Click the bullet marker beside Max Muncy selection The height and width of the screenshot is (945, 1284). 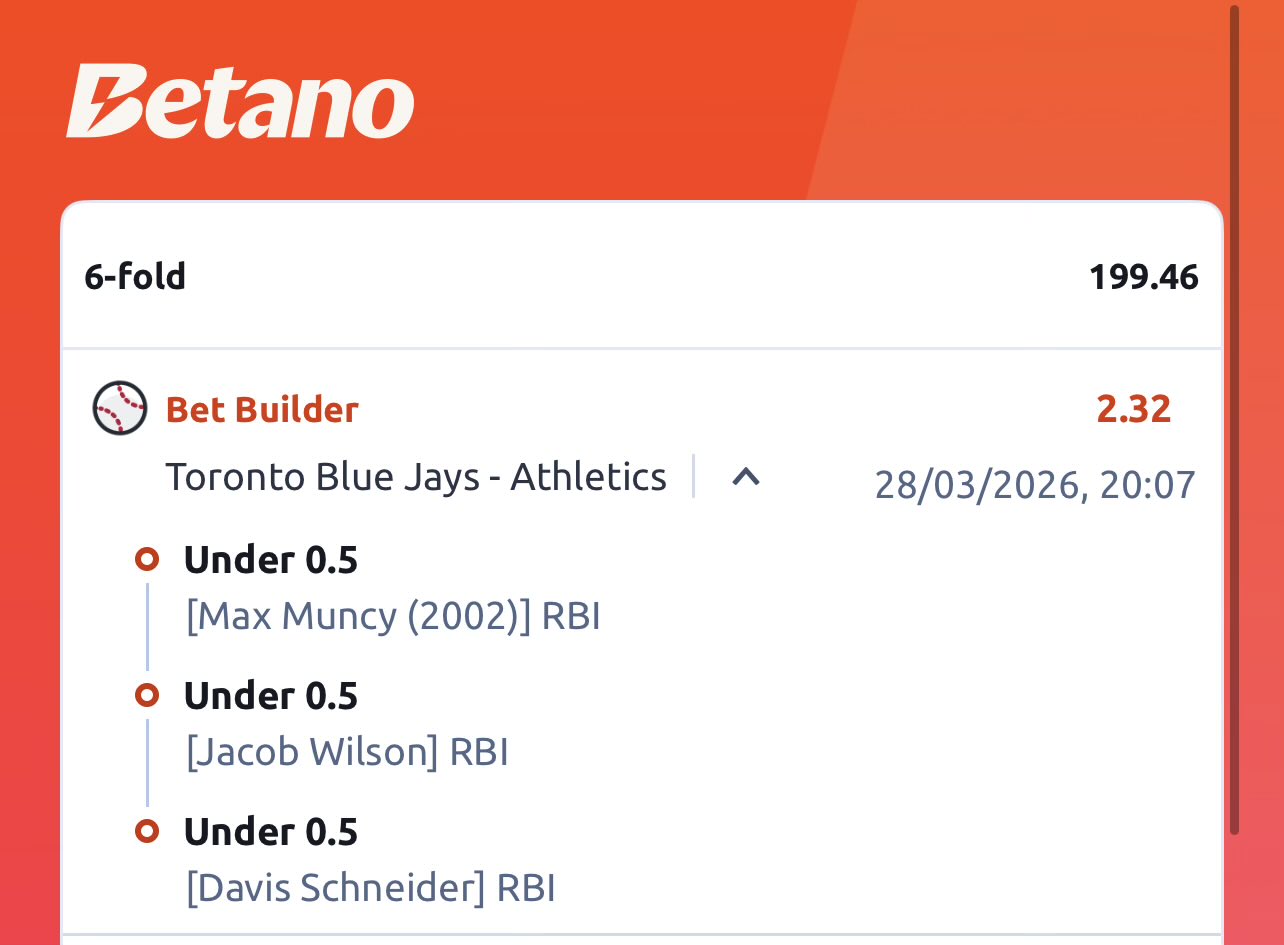[147, 559]
